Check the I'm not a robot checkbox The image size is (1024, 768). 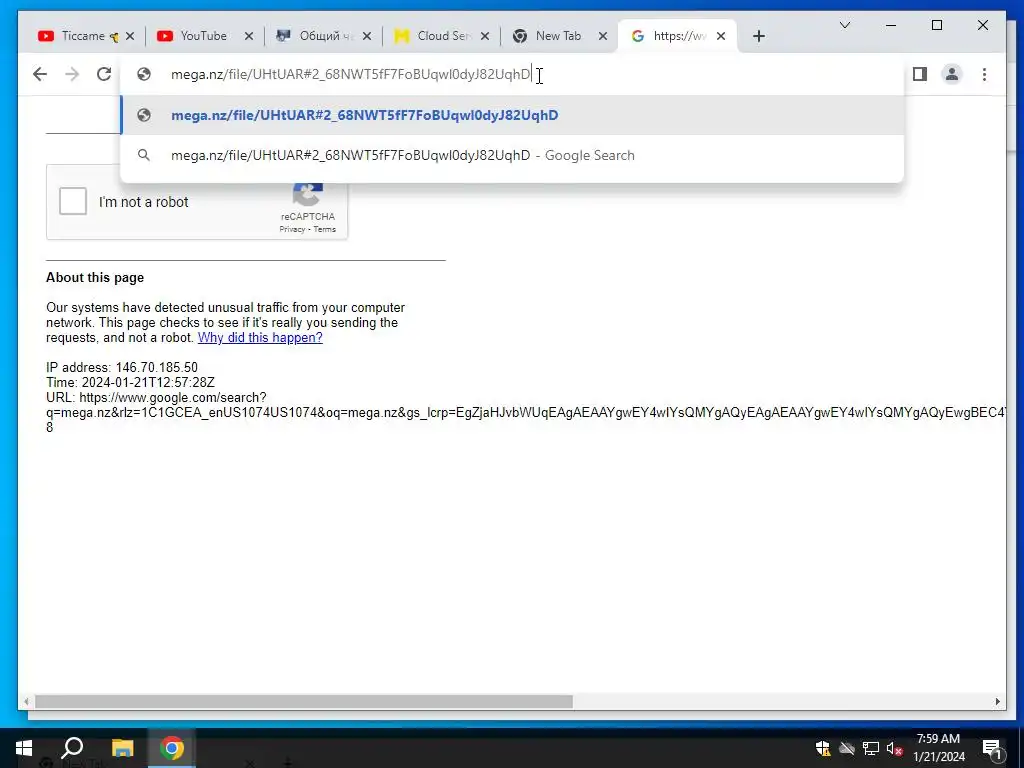[x=72, y=201]
